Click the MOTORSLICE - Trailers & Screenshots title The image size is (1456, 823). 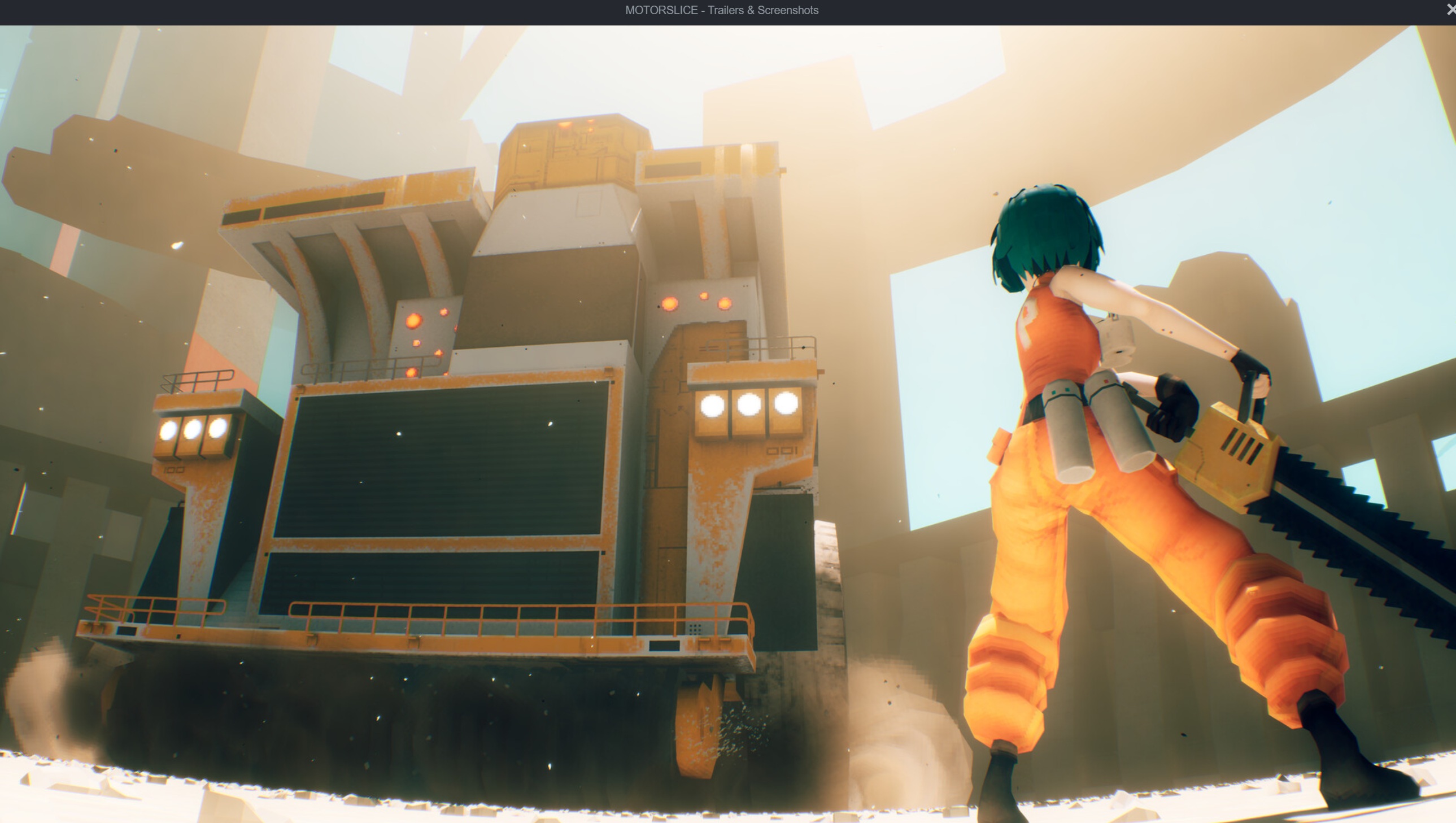click(721, 10)
